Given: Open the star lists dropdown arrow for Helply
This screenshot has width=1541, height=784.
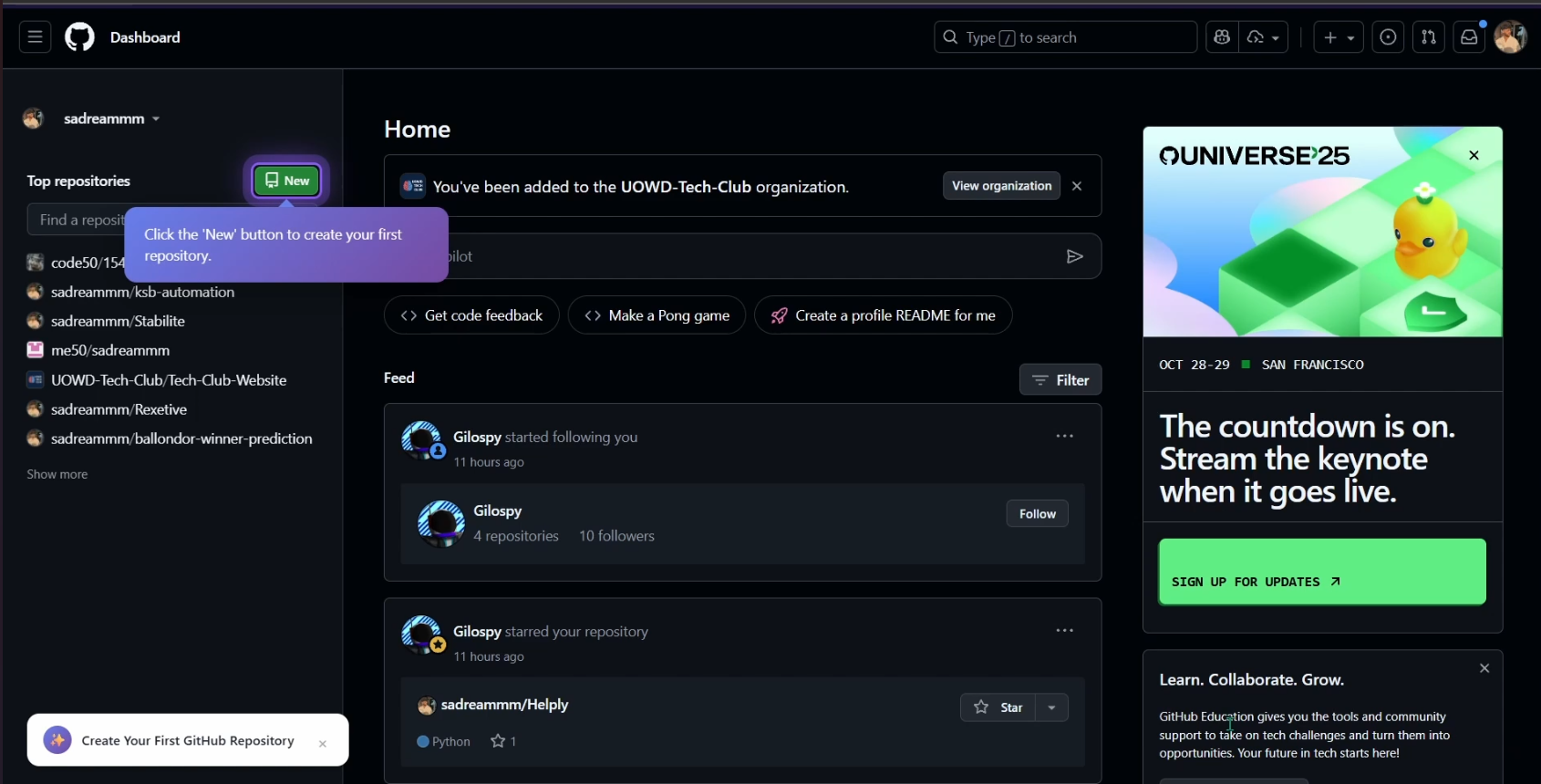Looking at the screenshot, I should pyautogui.click(x=1052, y=707).
